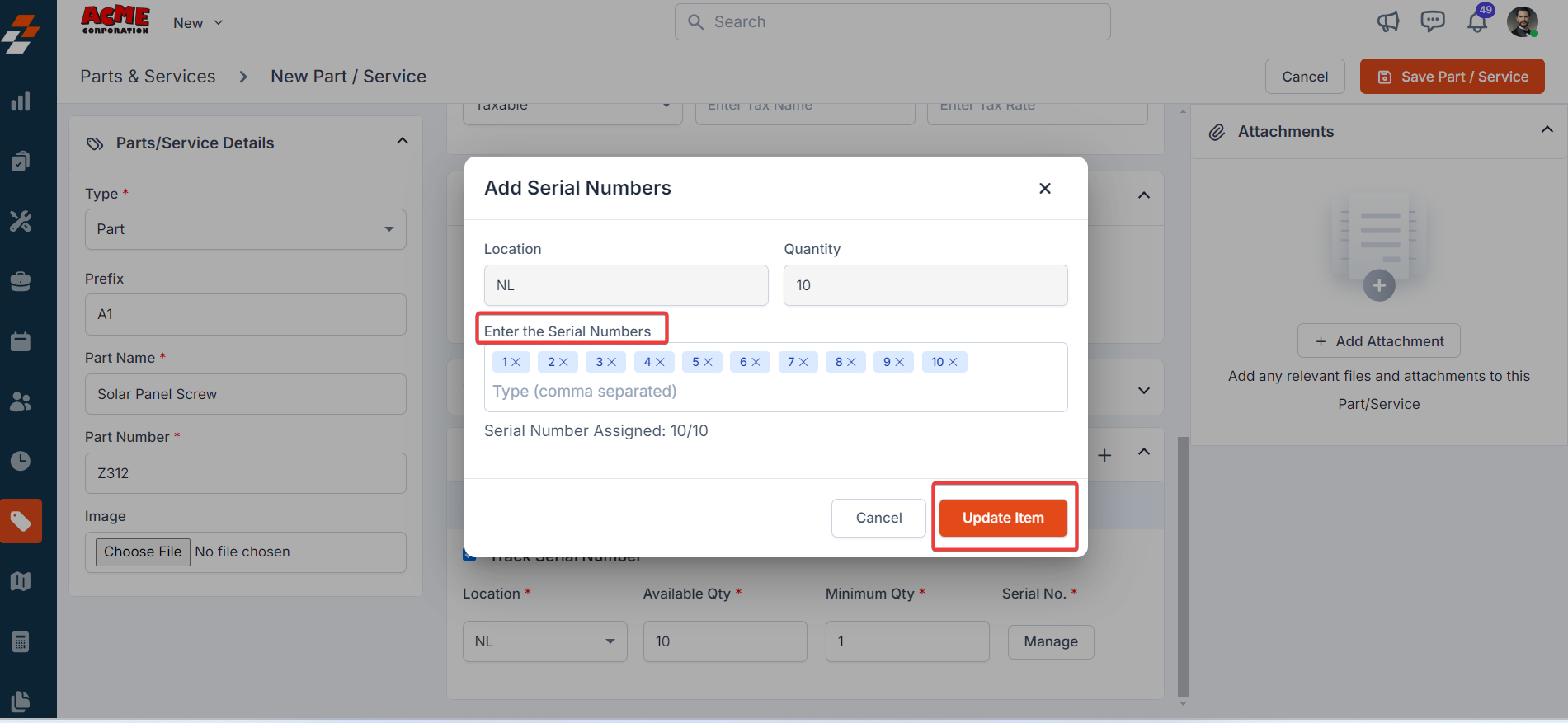1568x723 pixels.
Task: Open the Type dropdown showing Part
Action: point(245,229)
